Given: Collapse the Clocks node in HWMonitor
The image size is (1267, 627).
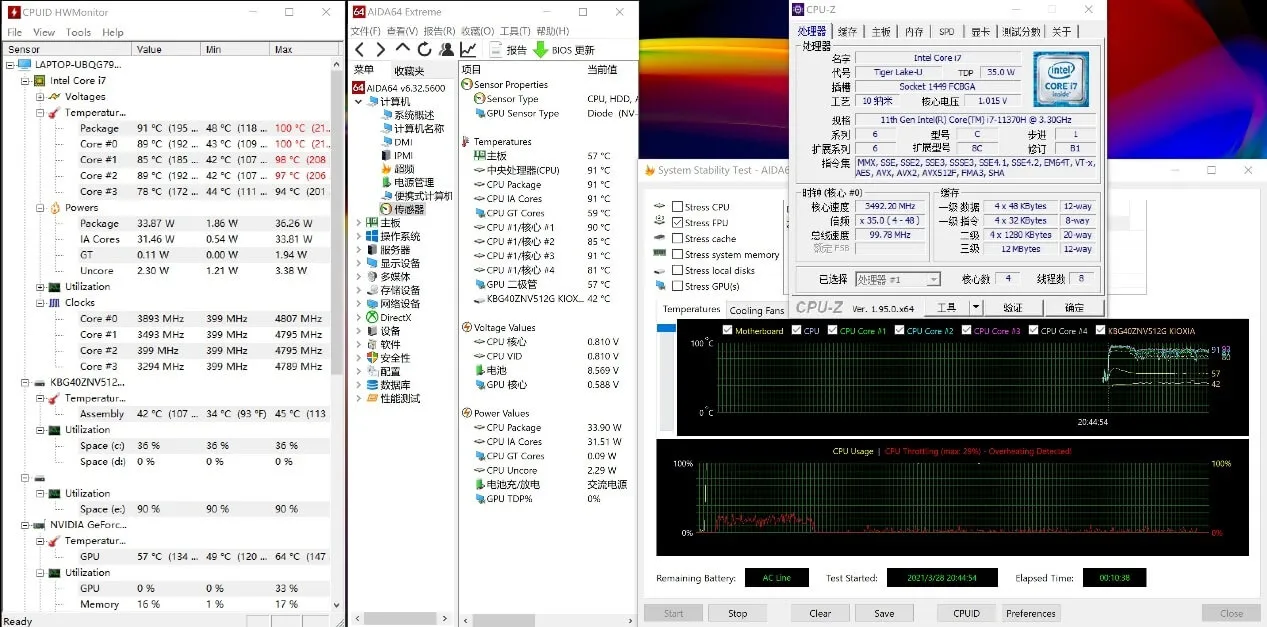Looking at the screenshot, I should [40, 303].
